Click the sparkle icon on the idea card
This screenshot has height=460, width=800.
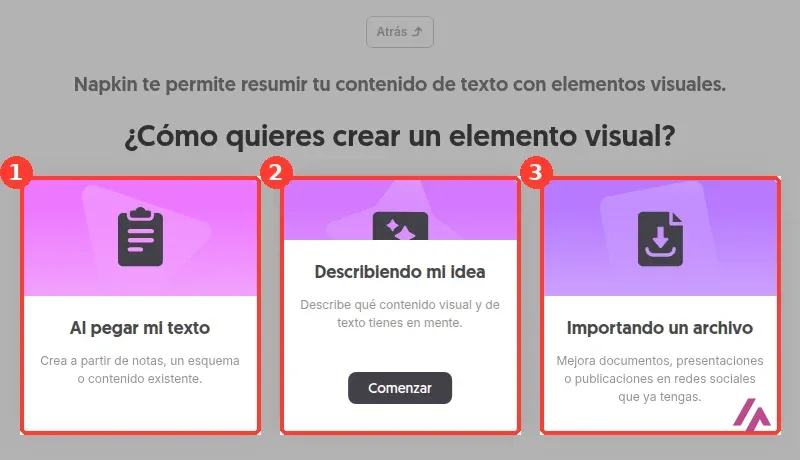coord(400,226)
